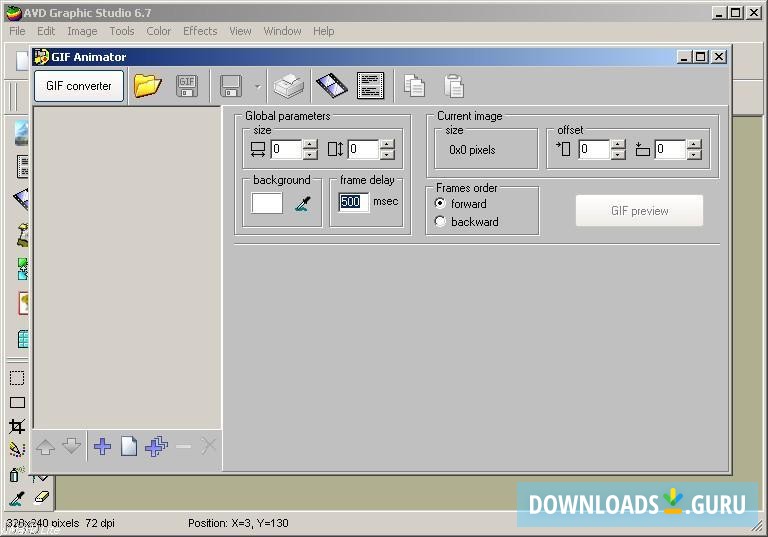
Task: Open the Effects menu
Action: 200,31
